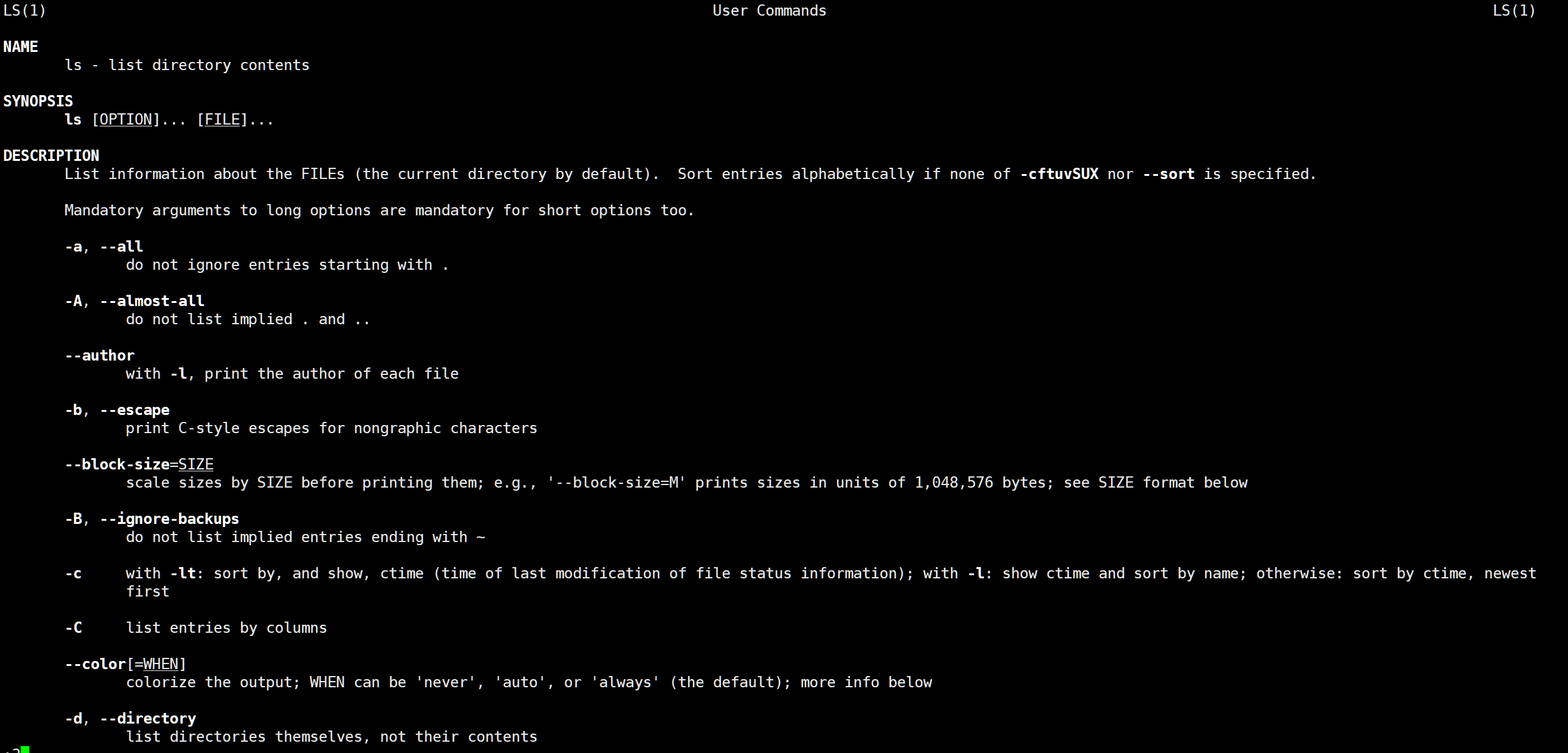Click the LS(1) label at top right
This screenshot has width=1568, height=753.
coord(1514,11)
